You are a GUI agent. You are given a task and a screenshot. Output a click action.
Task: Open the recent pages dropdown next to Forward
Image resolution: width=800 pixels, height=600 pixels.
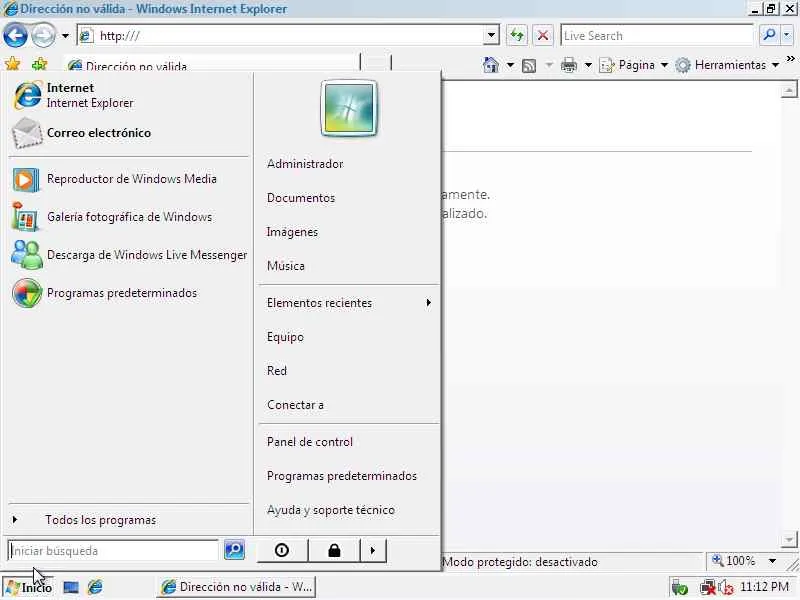(65, 36)
